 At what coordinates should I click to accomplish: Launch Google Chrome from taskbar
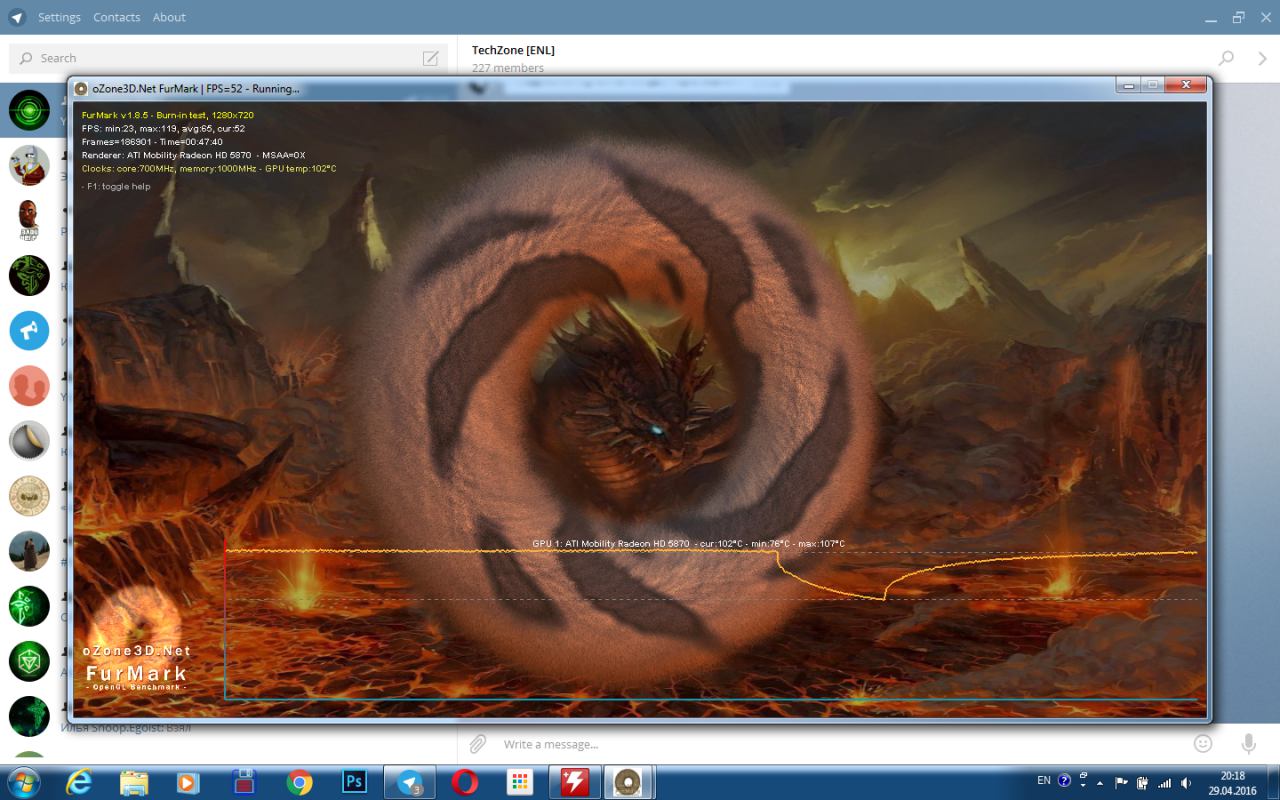pos(299,782)
